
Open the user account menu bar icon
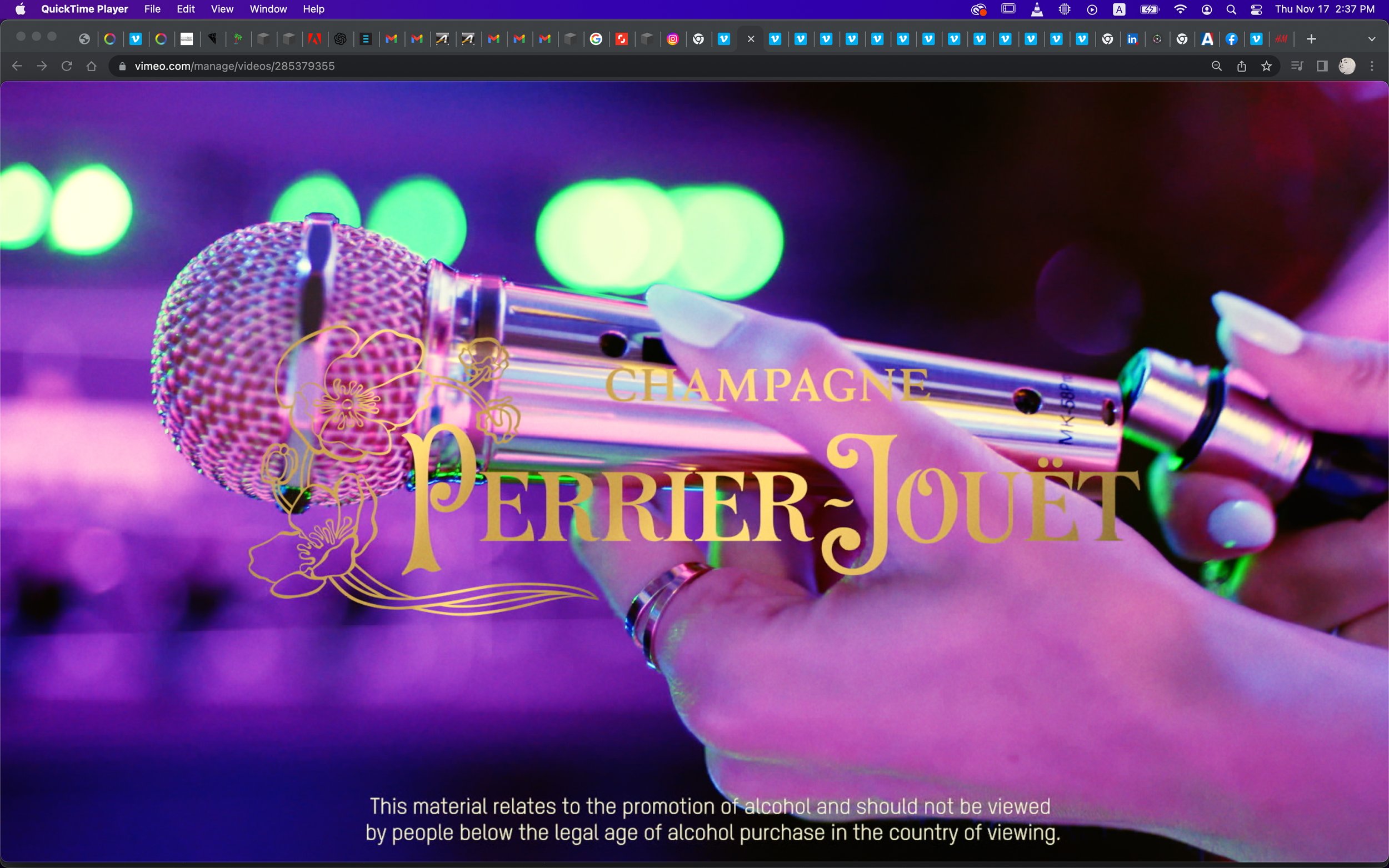(1207, 9)
